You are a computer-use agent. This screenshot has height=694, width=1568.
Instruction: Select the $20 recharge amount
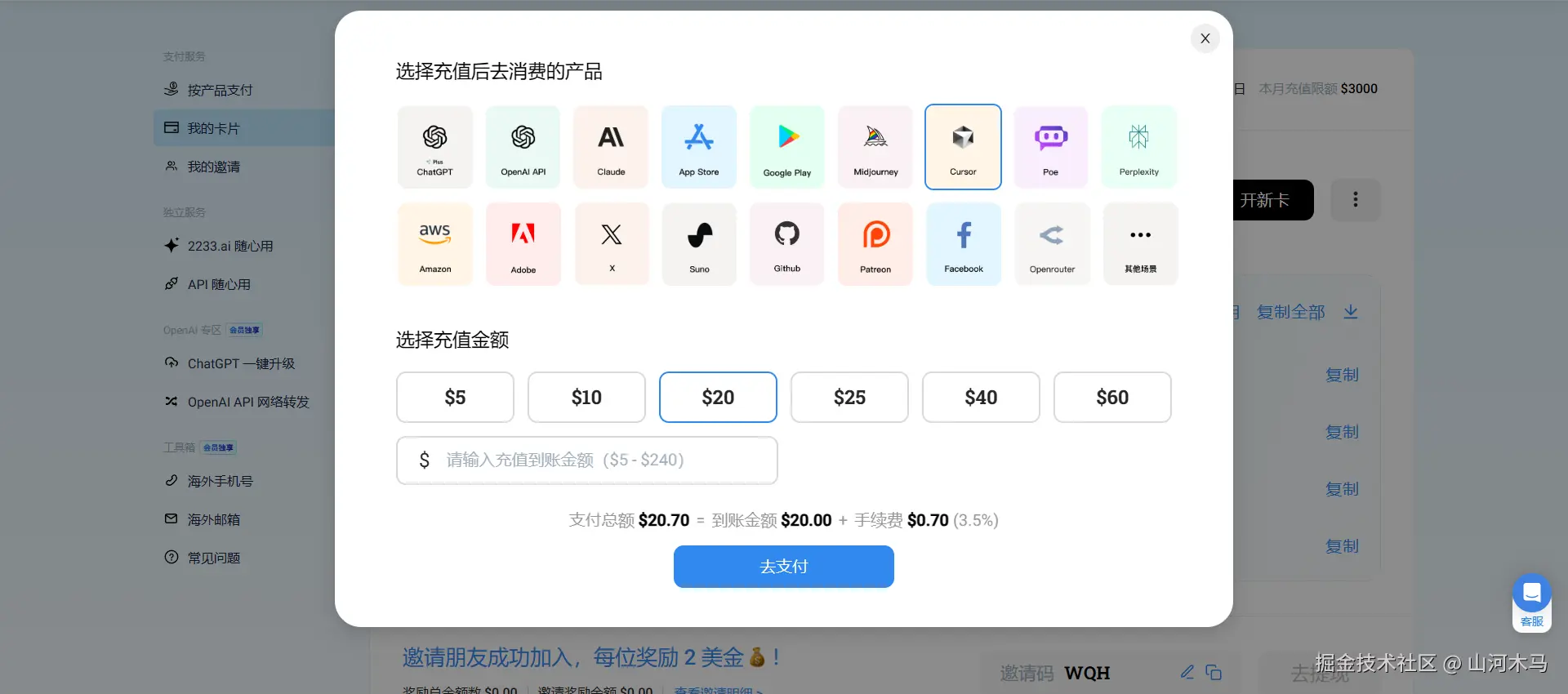pyautogui.click(x=718, y=397)
